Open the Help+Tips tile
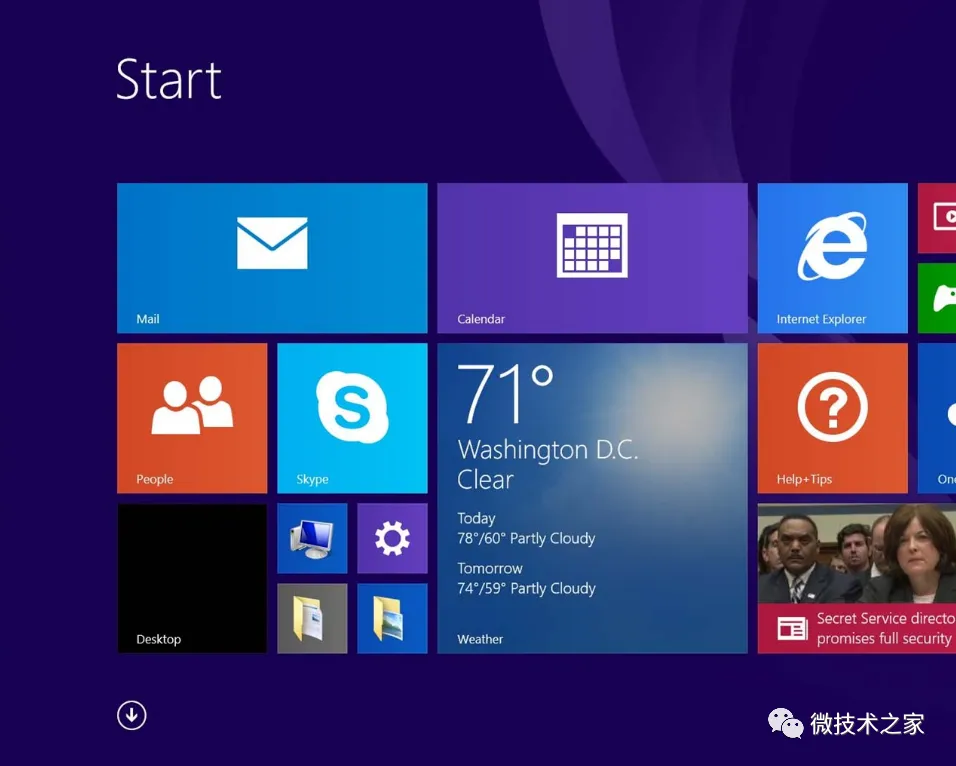The width and height of the screenshot is (956, 766). click(x=832, y=418)
